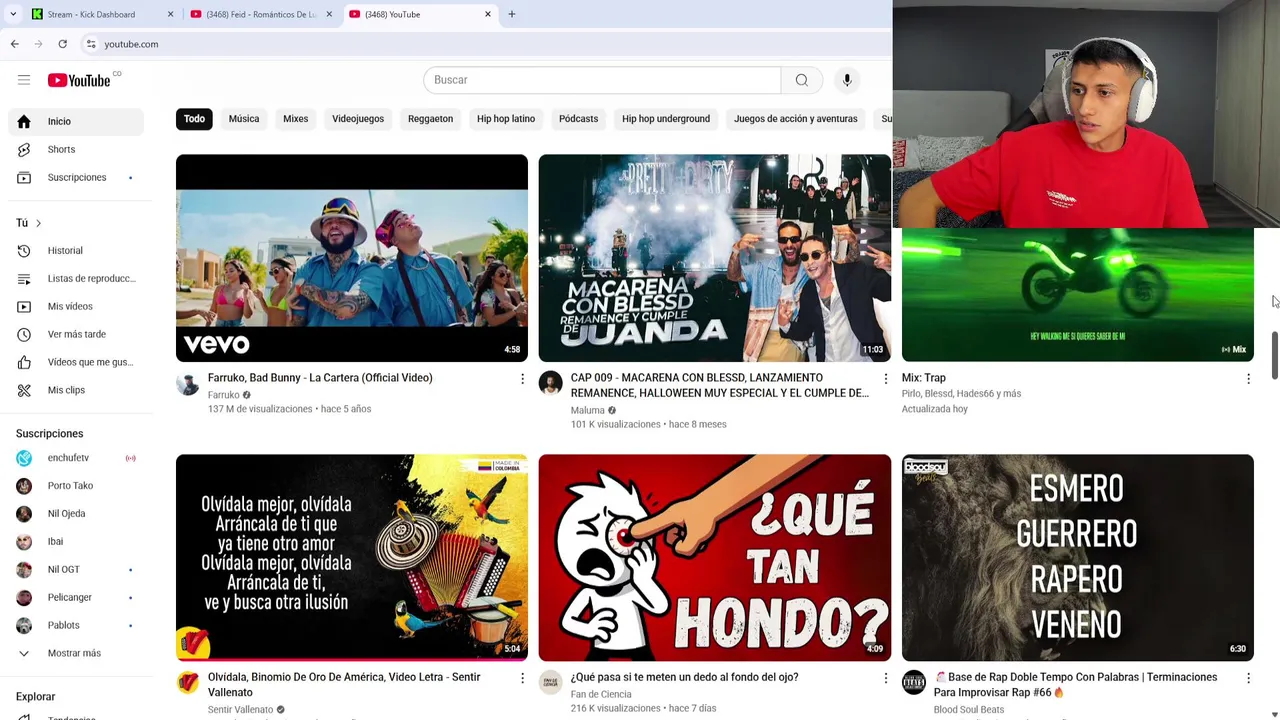This screenshot has height=720, width=1280.
Task: Open the Nil Ojeda channel subscription
Action: (x=76, y=514)
